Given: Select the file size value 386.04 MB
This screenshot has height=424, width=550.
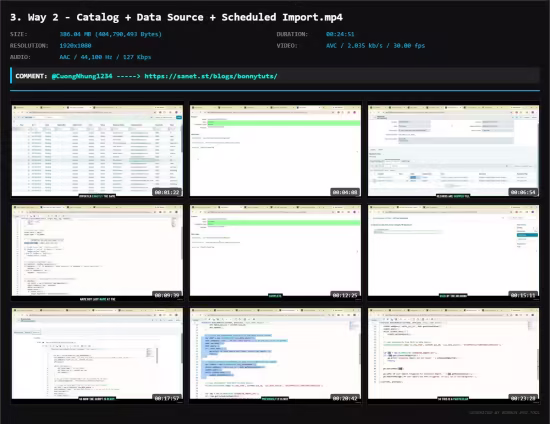Looking at the screenshot, I should pyautogui.click(x=110, y=34).
